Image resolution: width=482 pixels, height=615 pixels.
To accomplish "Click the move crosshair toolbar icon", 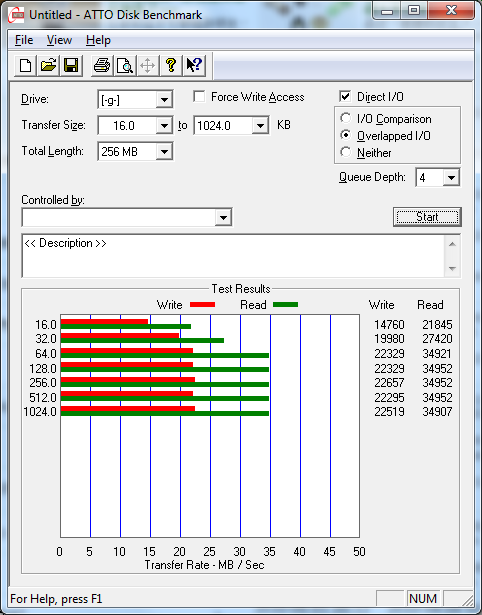I will click(x=147, y=65).
